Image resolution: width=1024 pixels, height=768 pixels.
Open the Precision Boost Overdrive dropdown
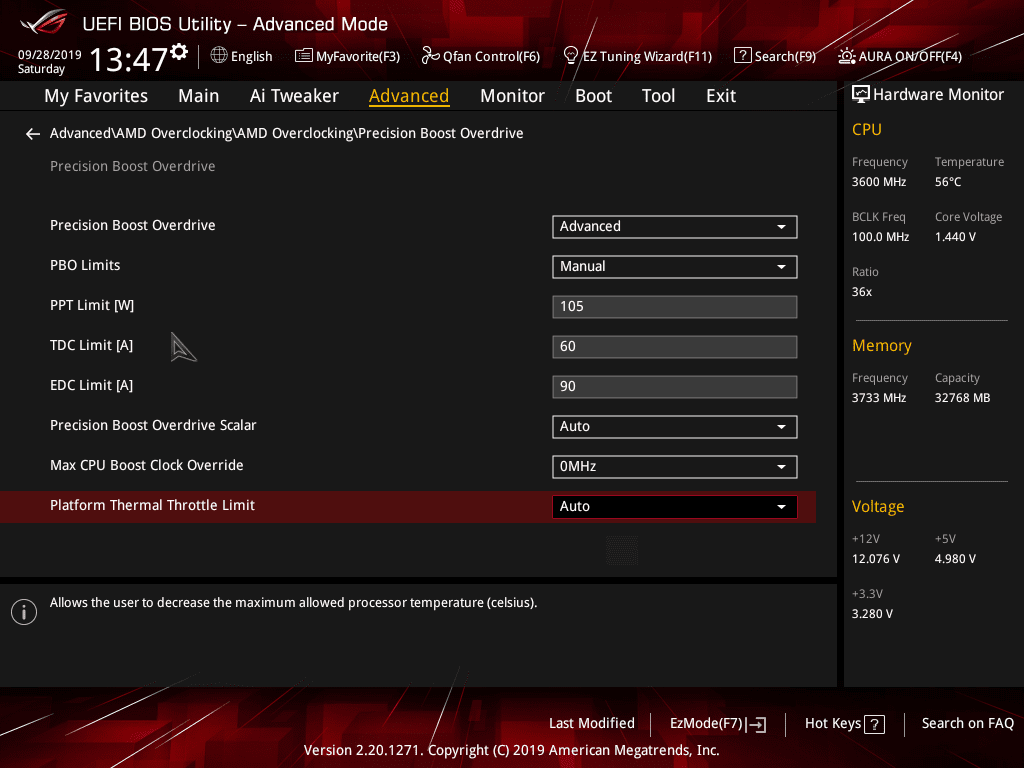pos(675,227)
